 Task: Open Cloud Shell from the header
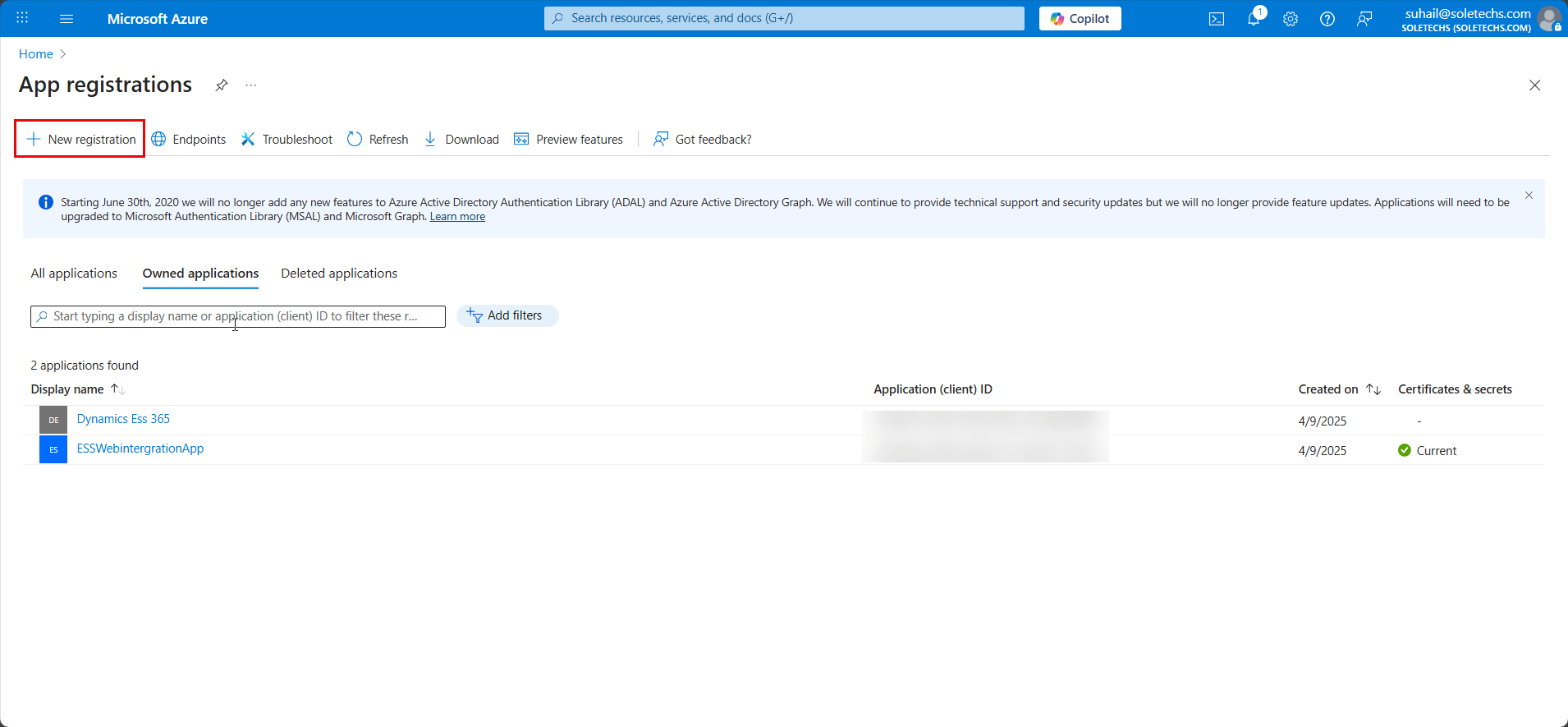pyautogui.click(x=1217, y=19)
